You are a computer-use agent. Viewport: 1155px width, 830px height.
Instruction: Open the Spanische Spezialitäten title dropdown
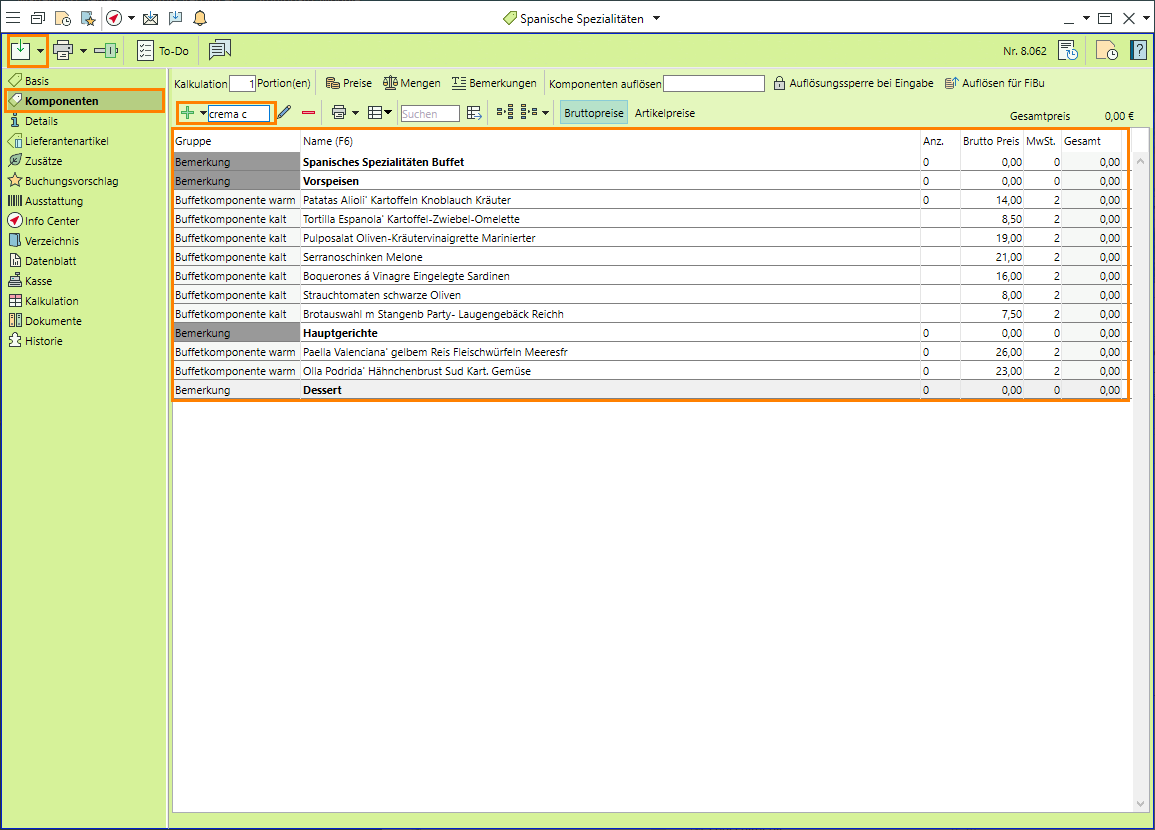[x=656, y=18]
